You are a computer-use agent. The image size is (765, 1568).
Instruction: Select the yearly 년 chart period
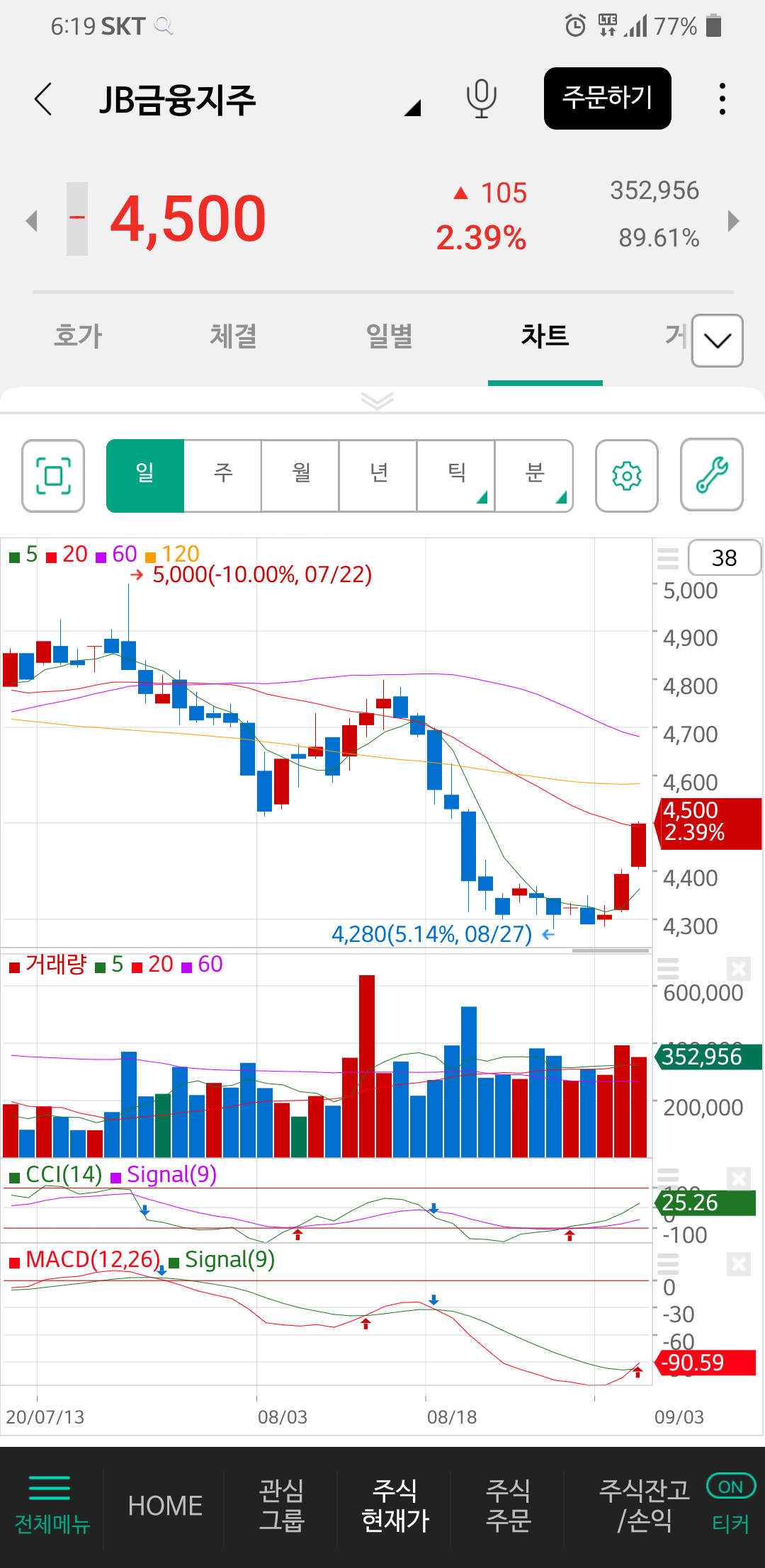coord(379,475)
